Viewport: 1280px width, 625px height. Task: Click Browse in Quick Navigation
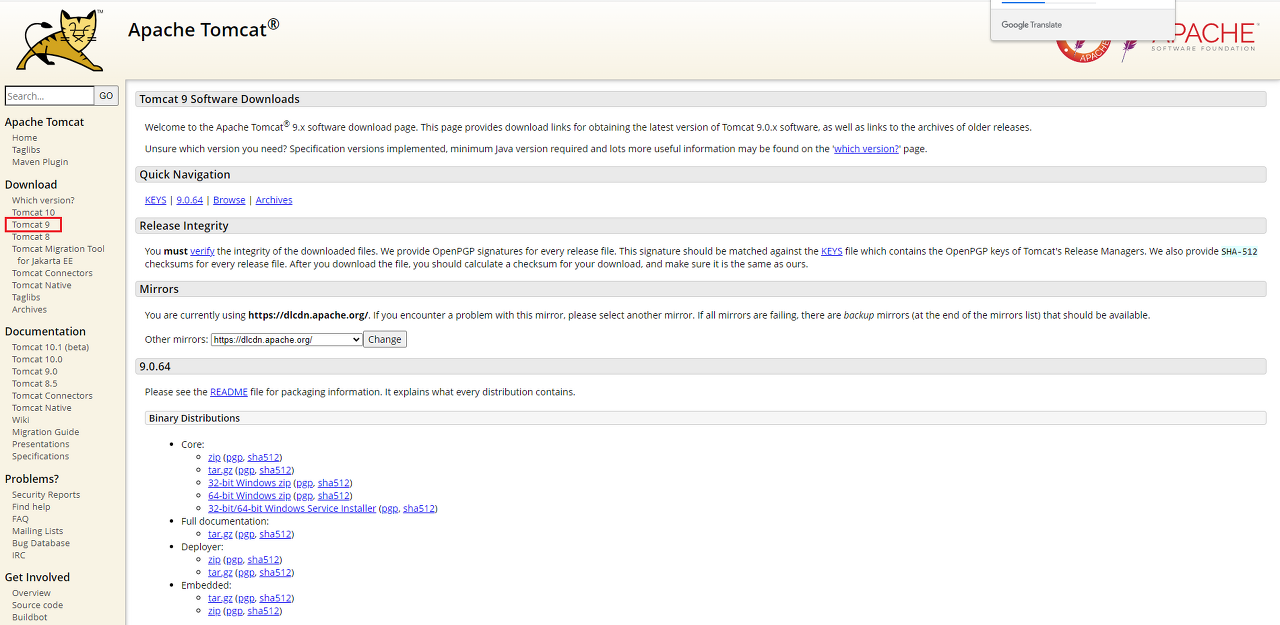pos(229,200)
